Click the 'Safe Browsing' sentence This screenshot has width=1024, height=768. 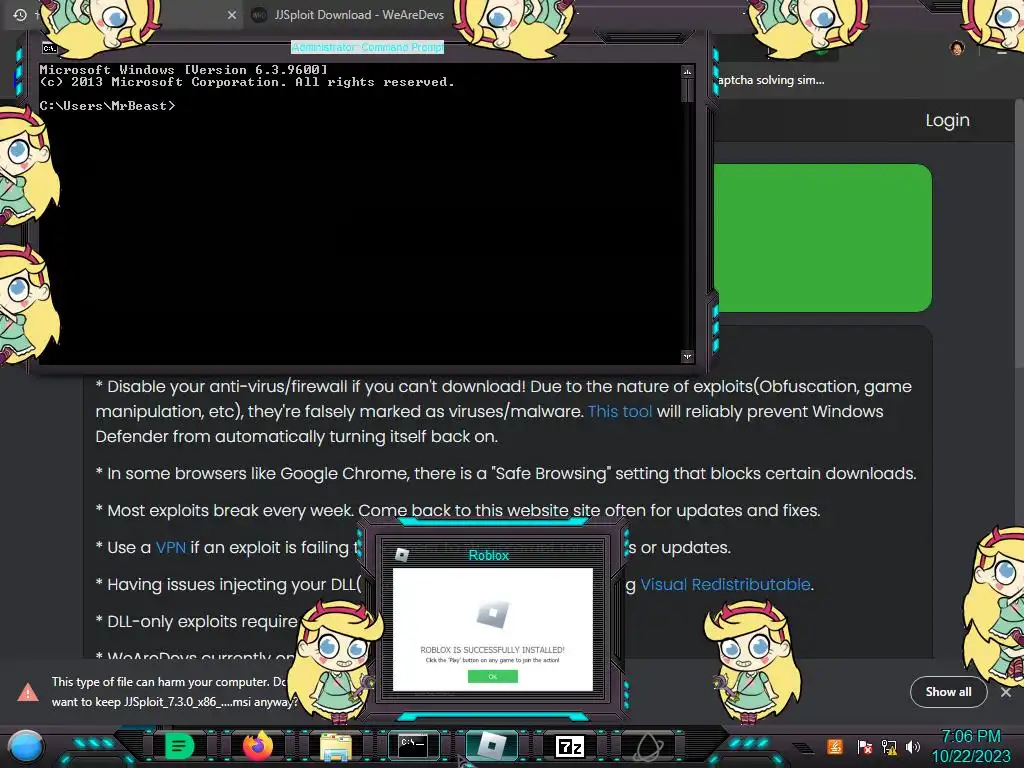tap(506, 473)
